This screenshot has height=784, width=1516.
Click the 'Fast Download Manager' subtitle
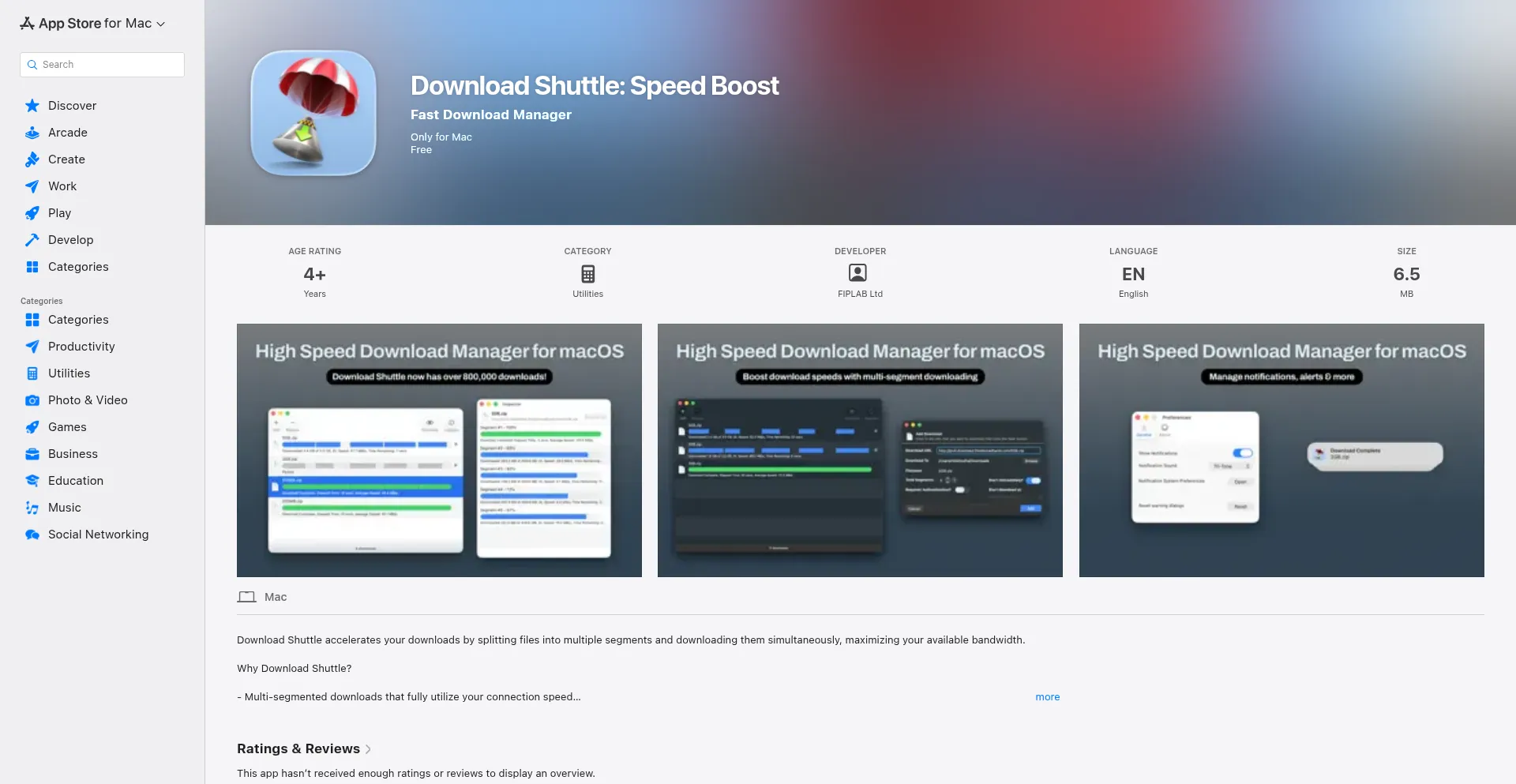(491, 114)
